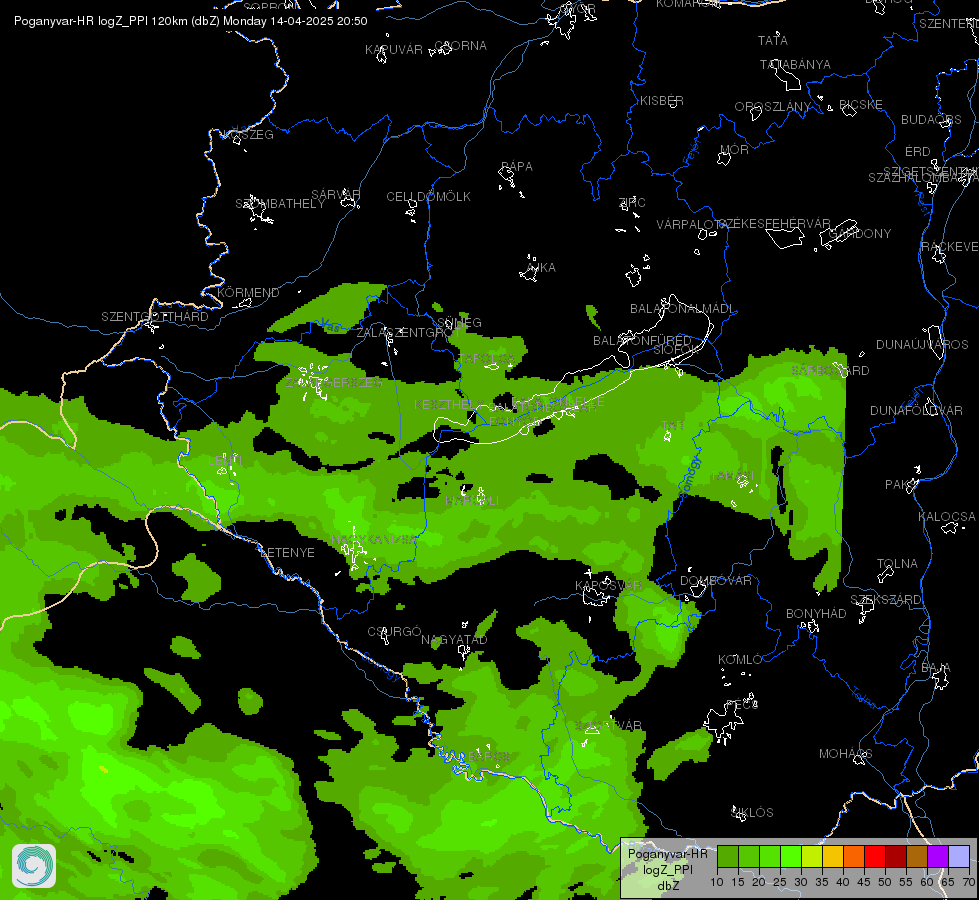The height and width of the screenshot is (900, 979).
Task: Select the 25-30 dBZ bright green swatch
Action: pyautogui.click(x=790, y=857)
